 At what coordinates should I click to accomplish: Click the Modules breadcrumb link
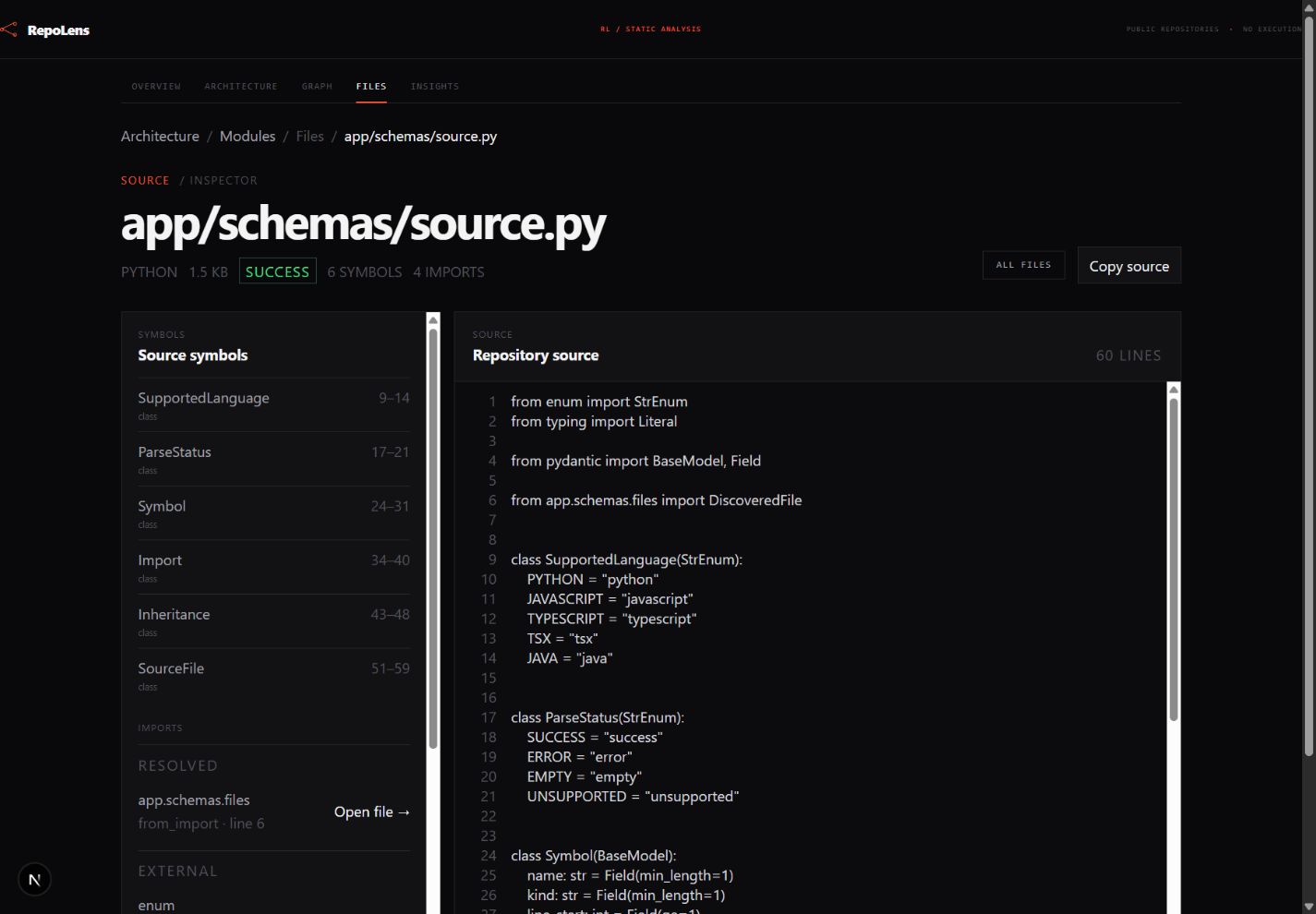248,136
